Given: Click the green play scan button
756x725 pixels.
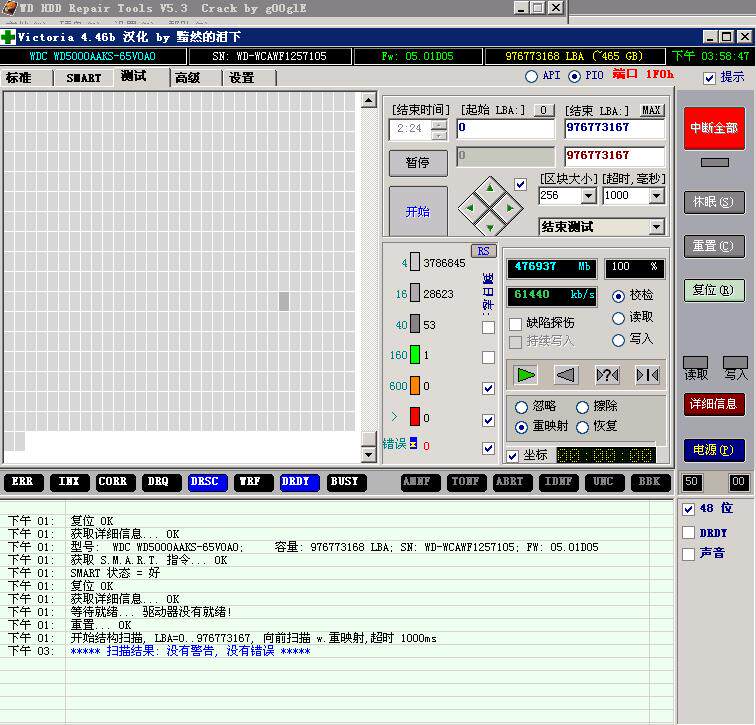Looking at the screenshot, I should [526, 375].
